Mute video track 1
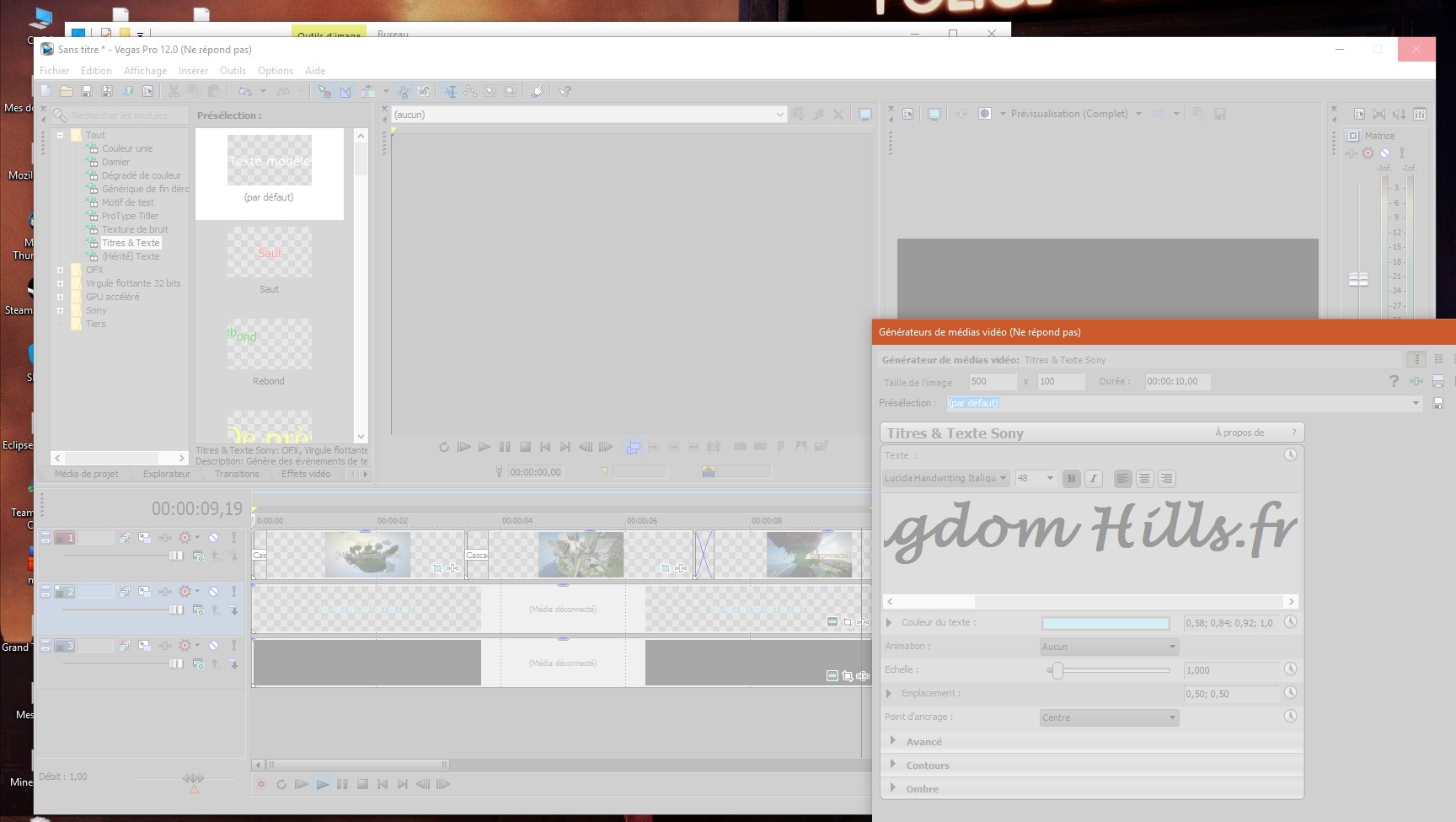Viewport: 1456px width, 822px height. 214,537
